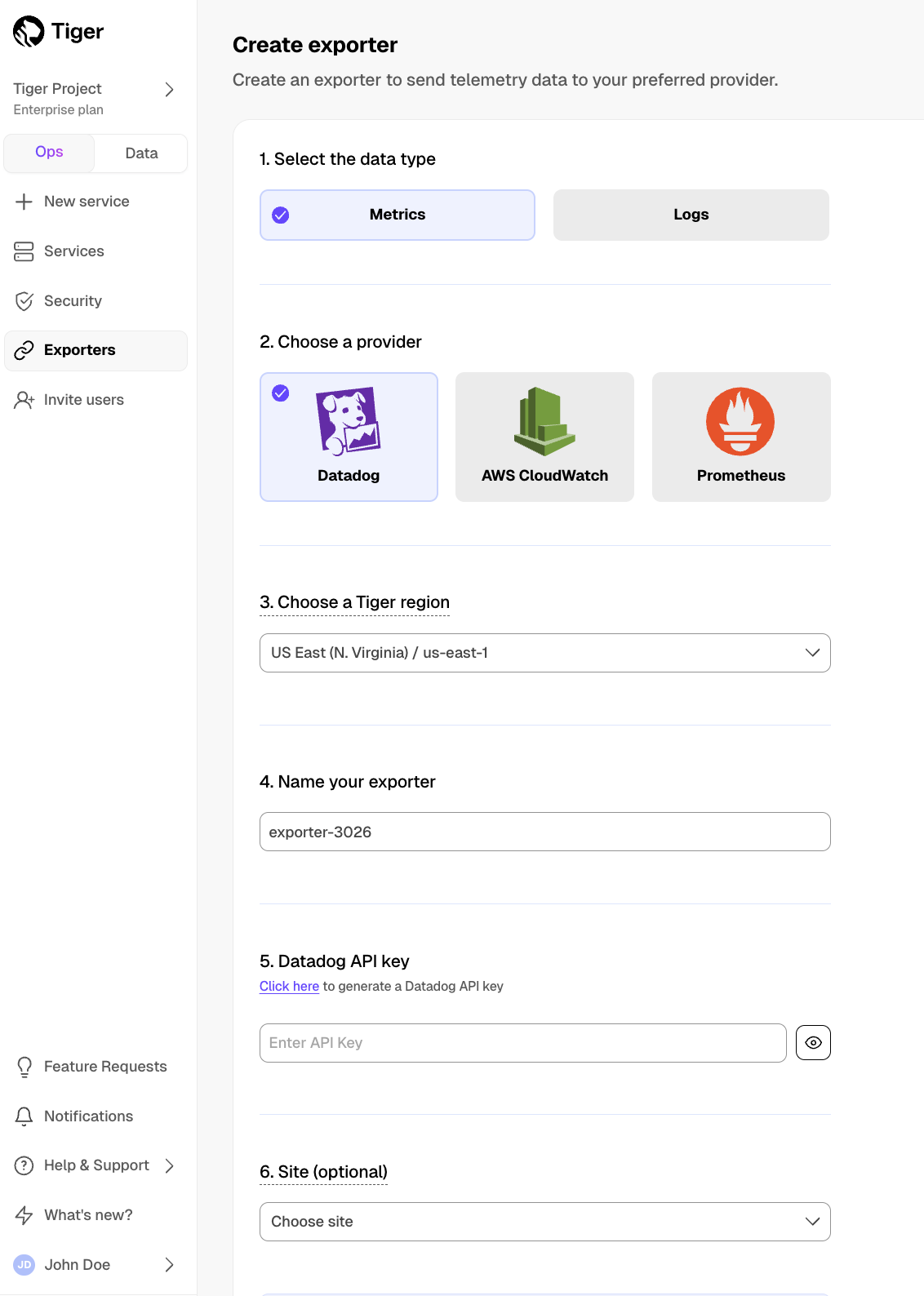
Task: Click the Datadog card checkmark indicator
Action: [281, 393]
